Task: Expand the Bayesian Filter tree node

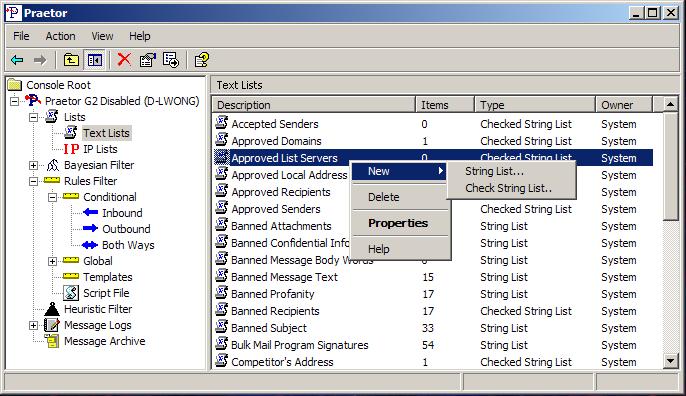Action: tap(33, 165)
